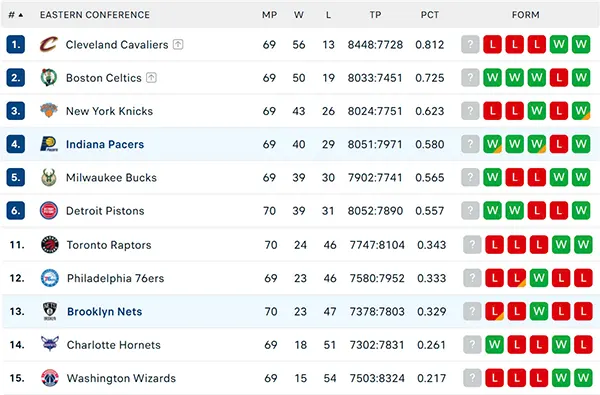The width and height of the screenshot is (600, 395).
Task: Click the Boston Celtics logo icon
Action: 49,78
